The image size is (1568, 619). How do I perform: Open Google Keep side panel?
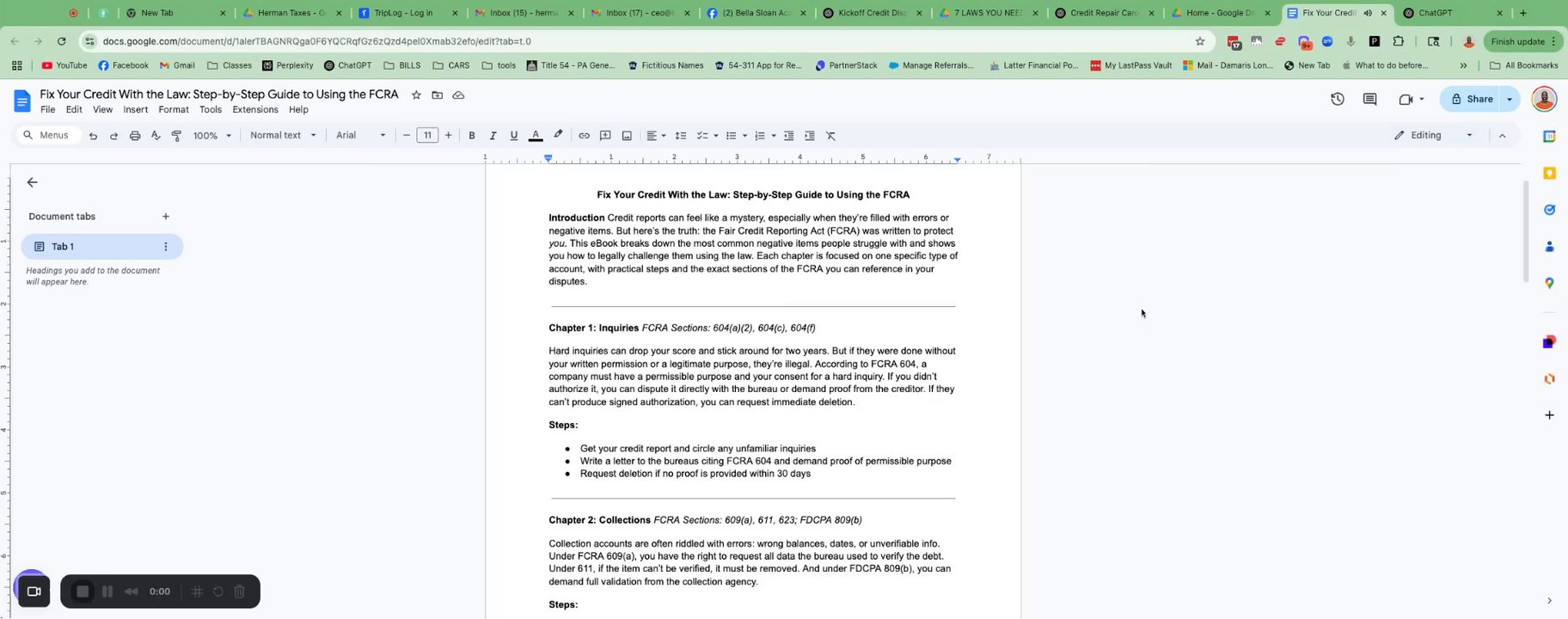(x=1549, y=173)
